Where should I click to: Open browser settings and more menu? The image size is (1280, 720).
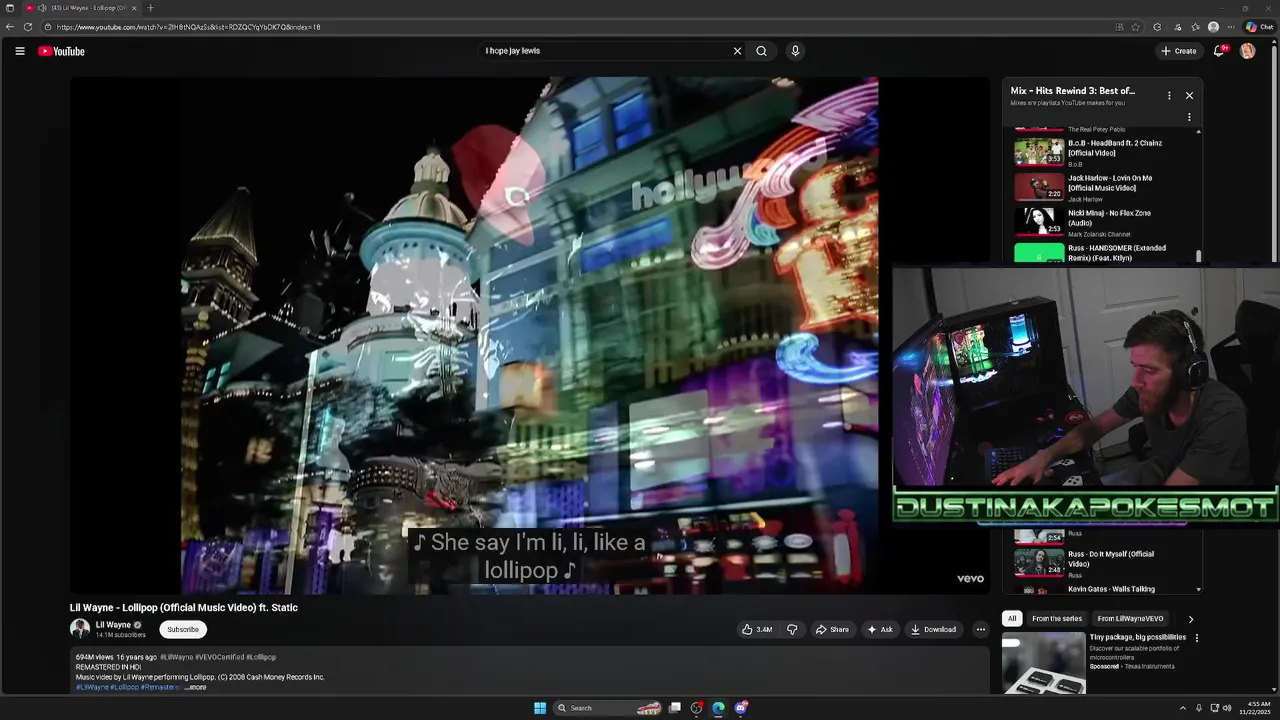point(1231,27)
